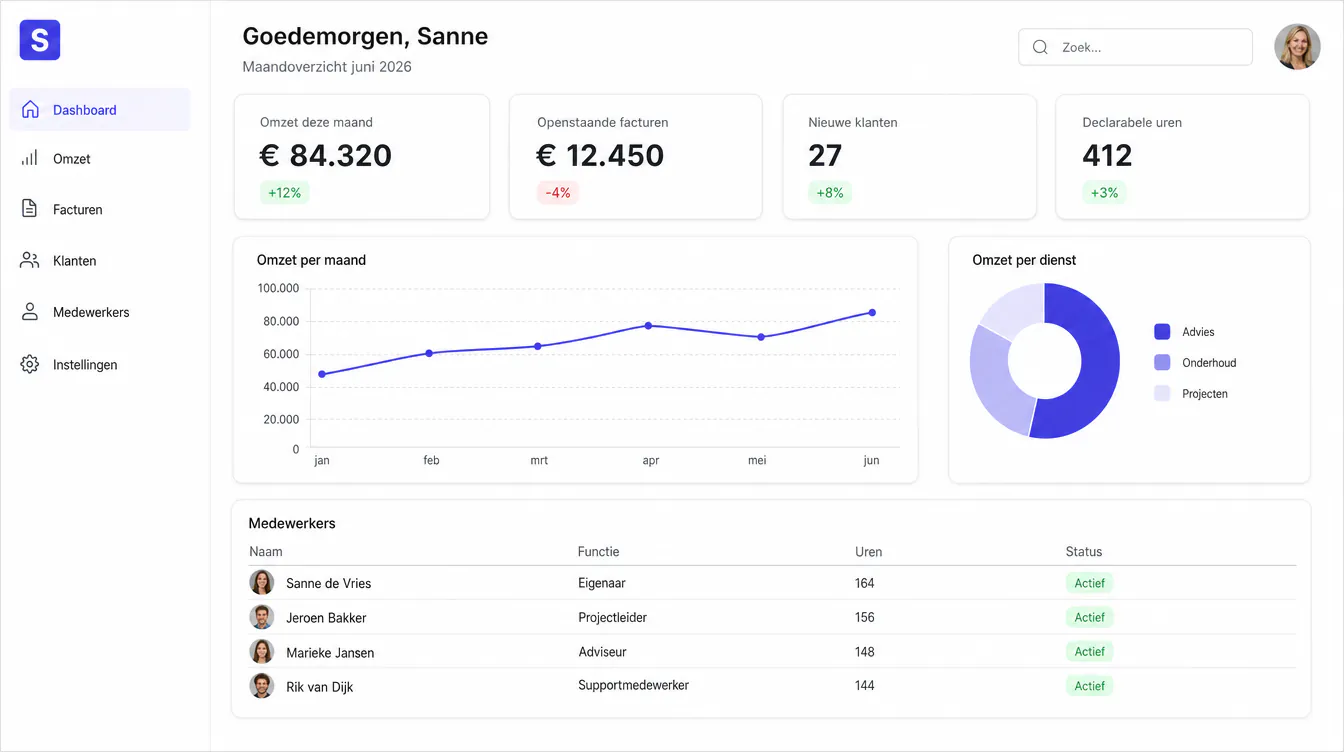Click the +3% badge under Declarabele uren
The width and height of the screenshot is (1344, 752).
coord(1104,193)
